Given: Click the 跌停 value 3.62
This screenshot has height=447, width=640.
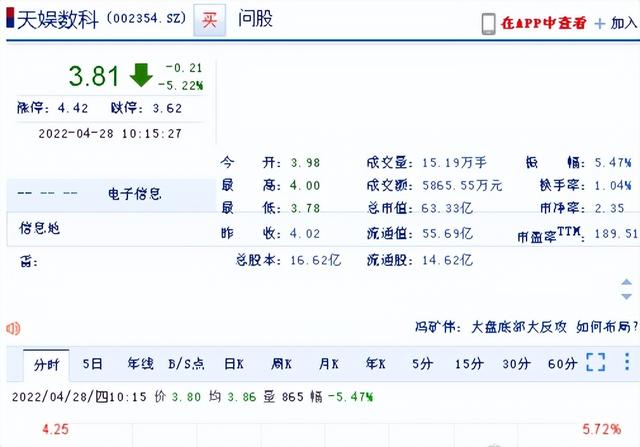Looking at the screenshot, I should 167,108.
